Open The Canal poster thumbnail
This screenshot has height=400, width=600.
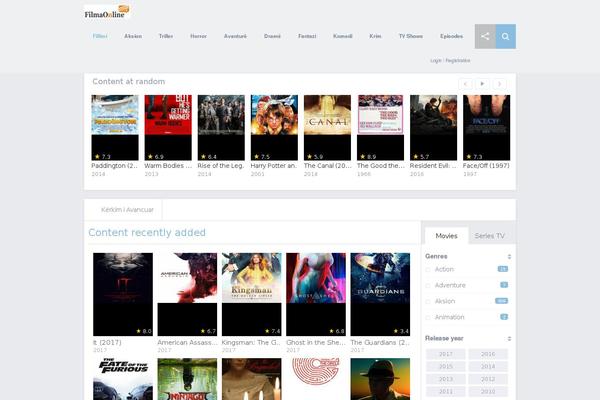[x=327, y=127]
